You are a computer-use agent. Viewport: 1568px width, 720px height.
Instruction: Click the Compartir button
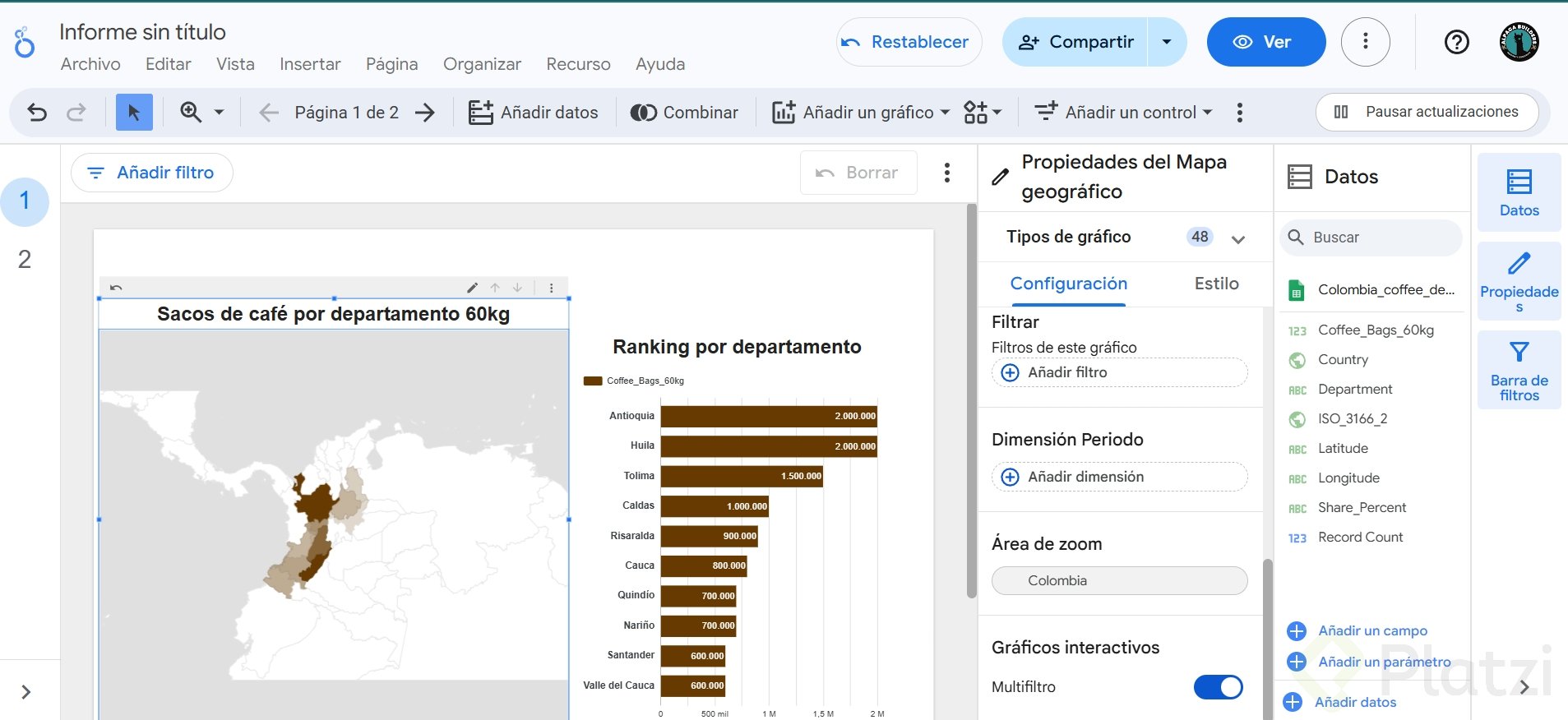click(x=1075, y=42)
